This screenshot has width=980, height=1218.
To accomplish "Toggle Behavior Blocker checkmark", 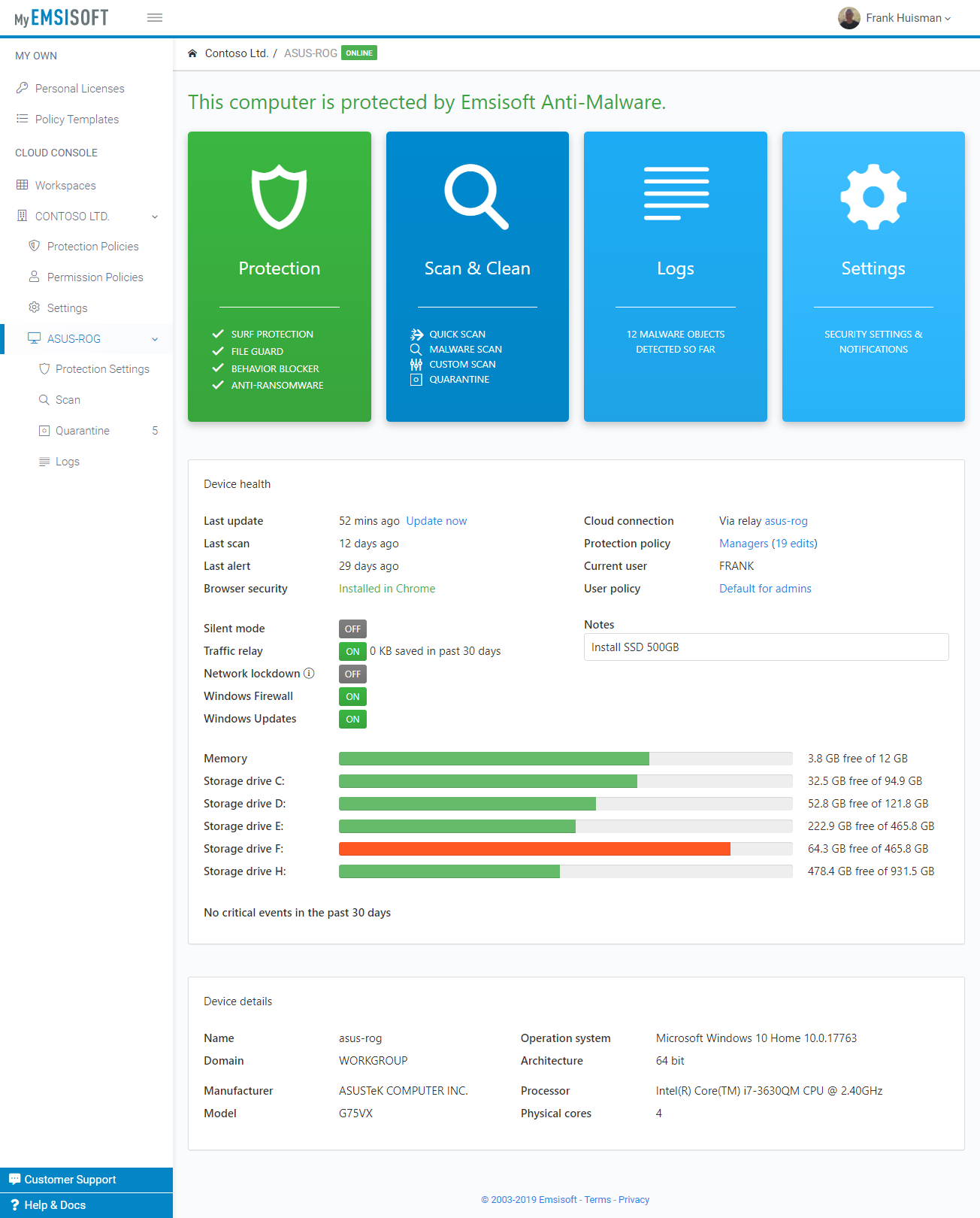I will pyautogui.click(x=218, y=368).
